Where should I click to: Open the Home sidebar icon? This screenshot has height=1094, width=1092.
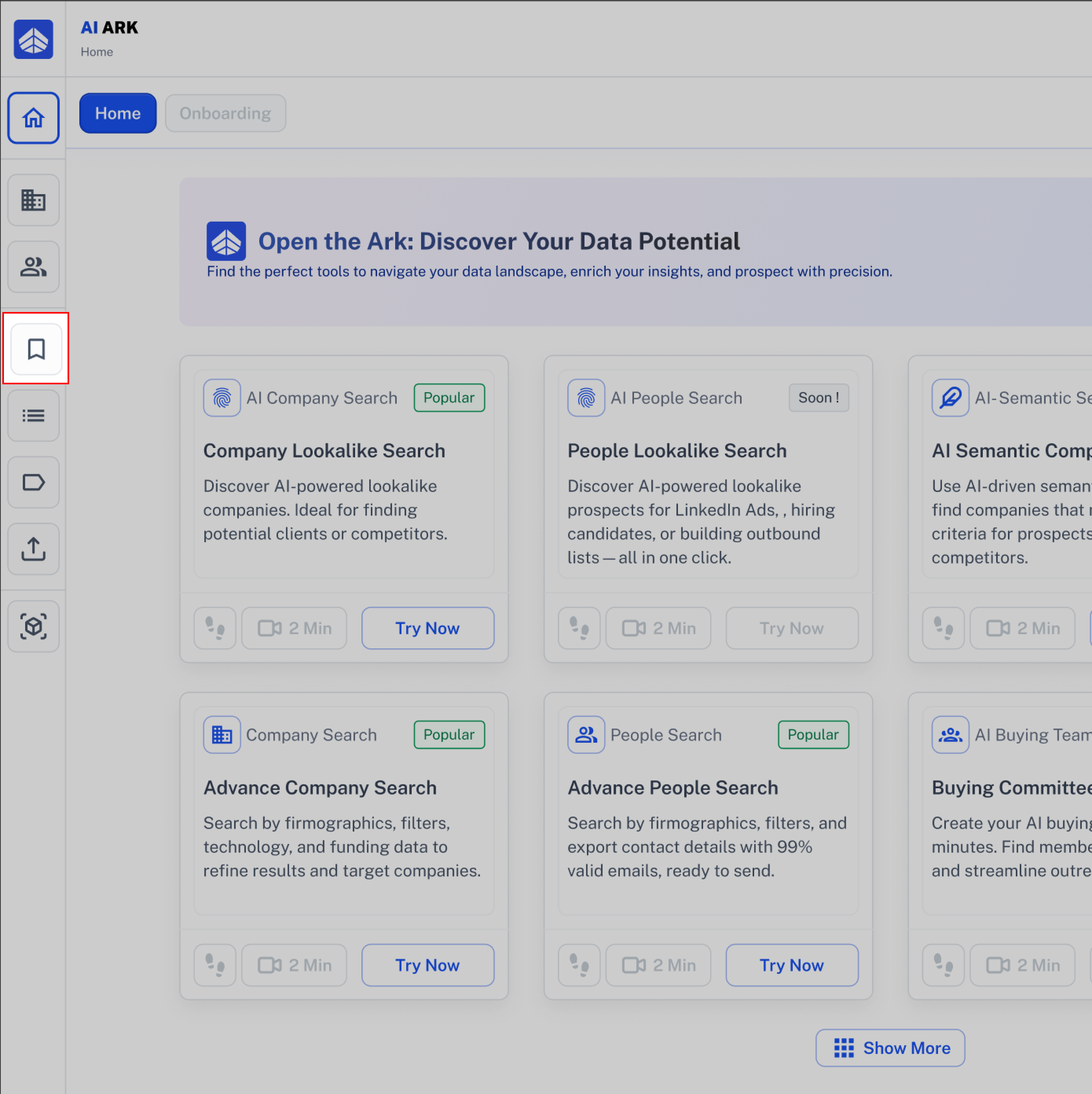coord(33,118)
